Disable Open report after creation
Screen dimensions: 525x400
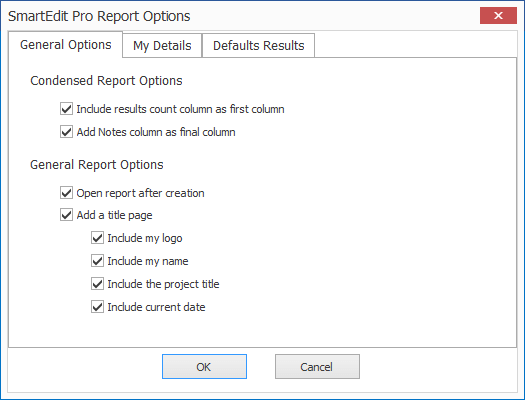[x=66, y=193]
